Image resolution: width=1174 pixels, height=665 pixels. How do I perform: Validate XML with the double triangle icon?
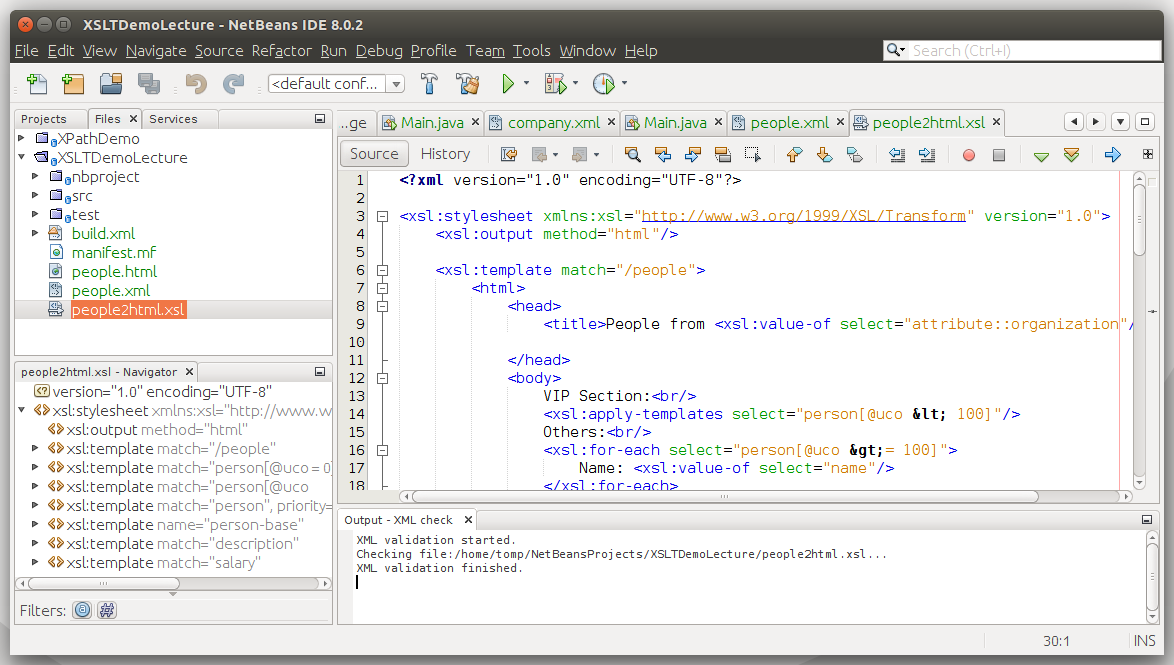point(1071,155)
